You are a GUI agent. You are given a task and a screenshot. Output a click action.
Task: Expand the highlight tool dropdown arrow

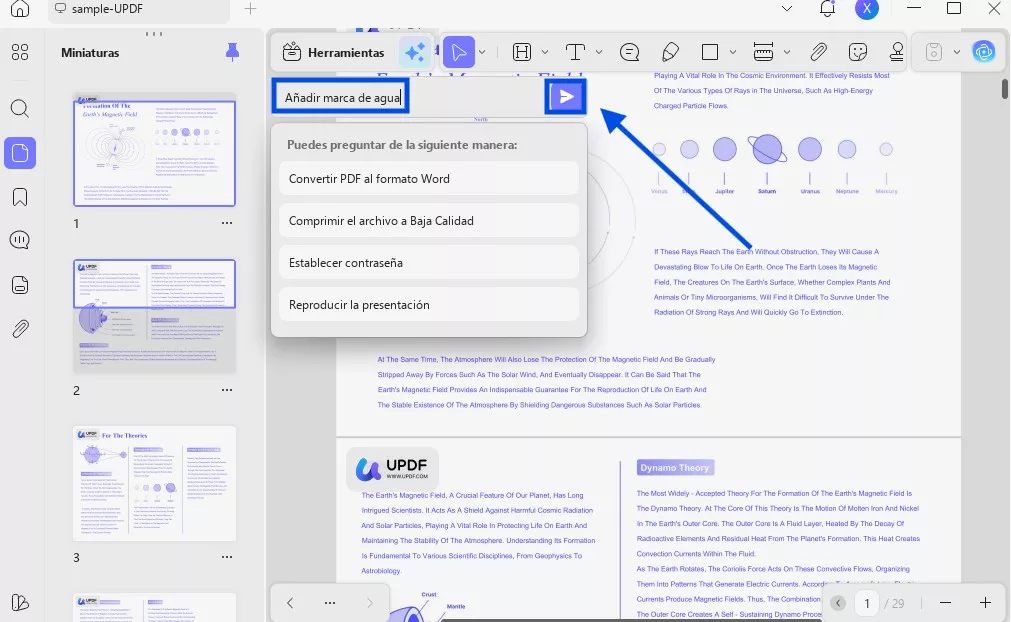click(x=545, y=52)
